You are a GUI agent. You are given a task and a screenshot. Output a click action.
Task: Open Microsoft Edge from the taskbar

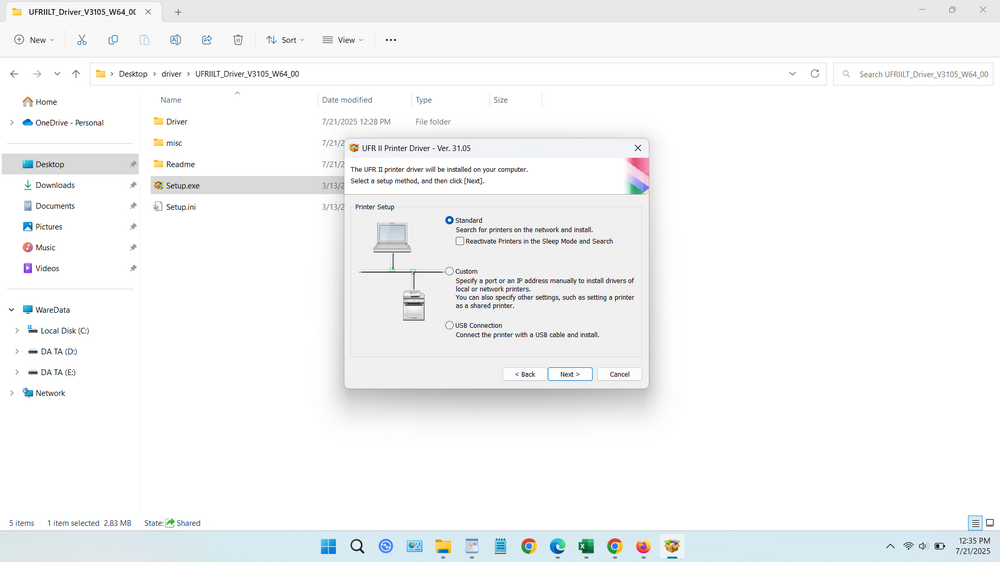click(x=557, y=546)
